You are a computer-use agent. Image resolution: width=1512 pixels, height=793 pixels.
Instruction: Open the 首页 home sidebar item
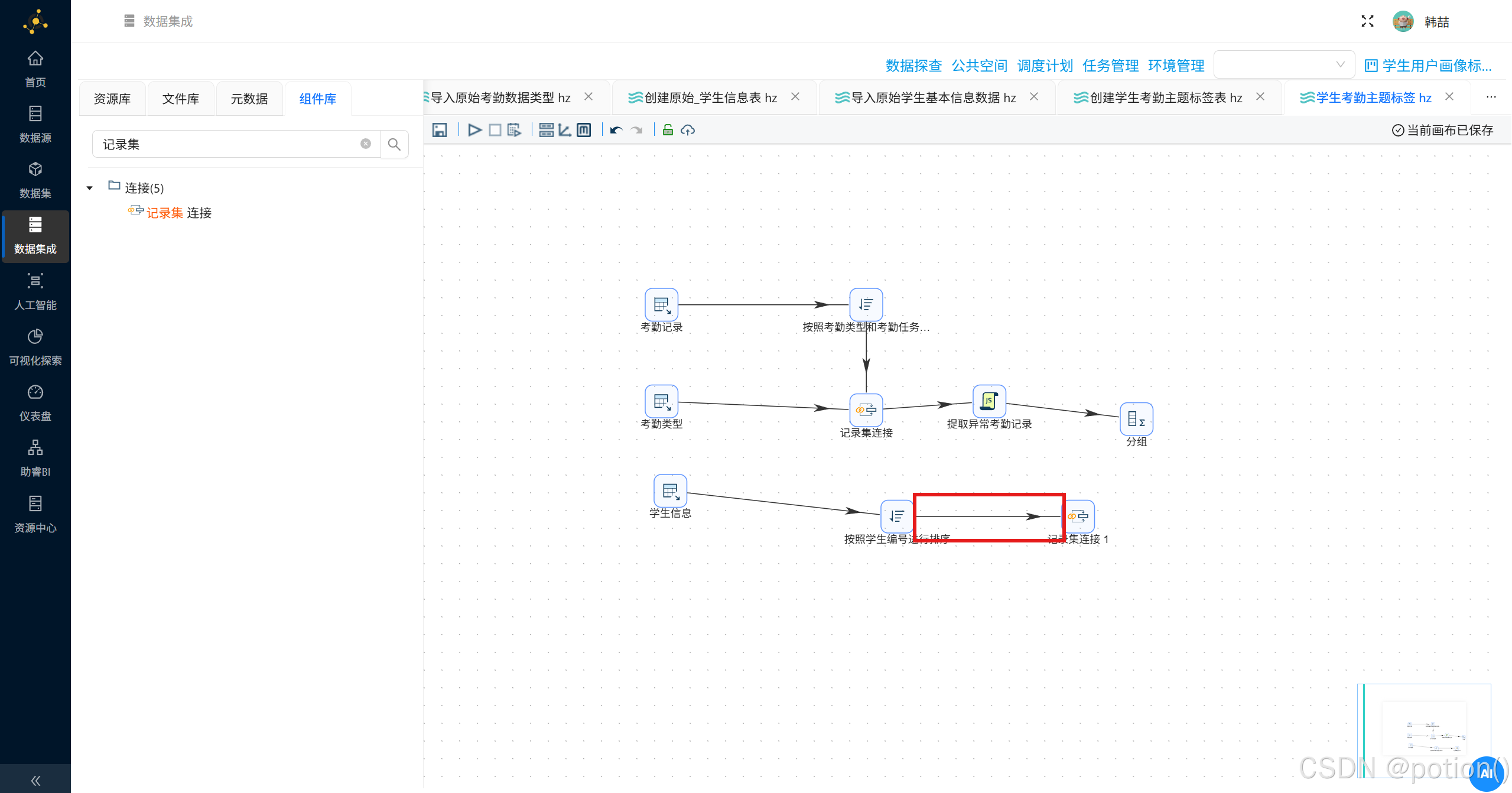coord(35,69)
